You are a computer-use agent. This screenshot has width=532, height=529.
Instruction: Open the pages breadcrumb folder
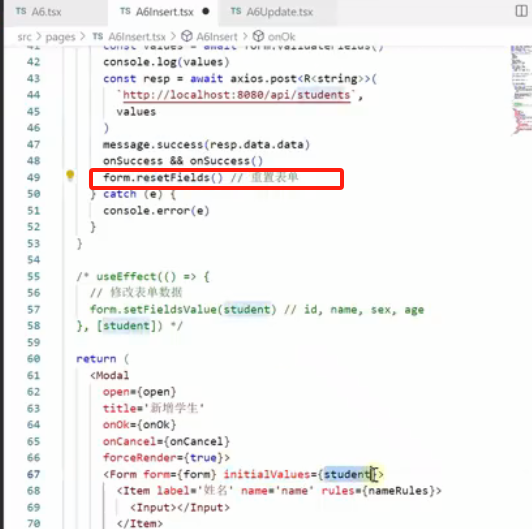(x=60, y=37)
